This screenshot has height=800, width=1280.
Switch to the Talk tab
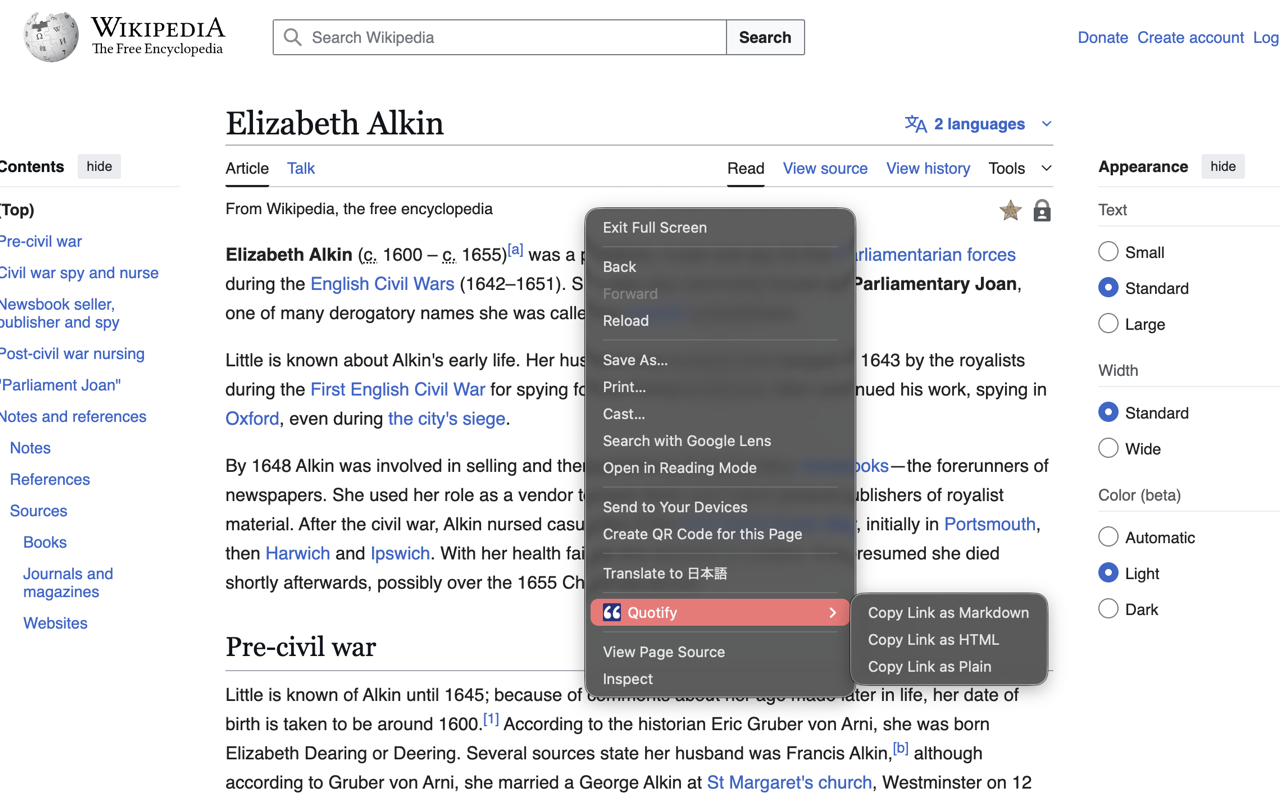tap(300, 168)
